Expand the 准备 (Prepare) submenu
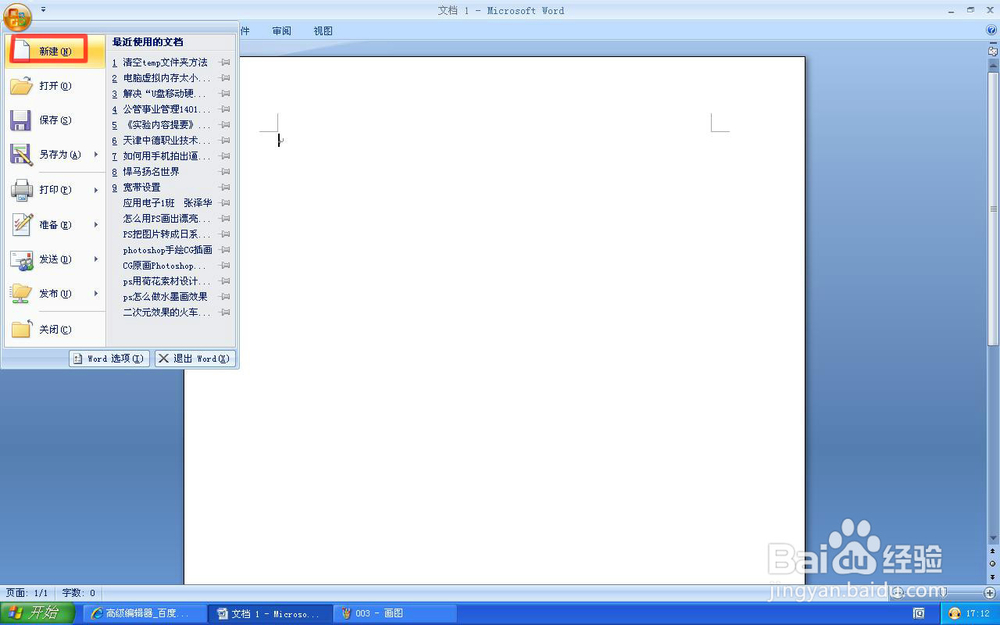The image size is (1000, 625). (x=96, y=224)
